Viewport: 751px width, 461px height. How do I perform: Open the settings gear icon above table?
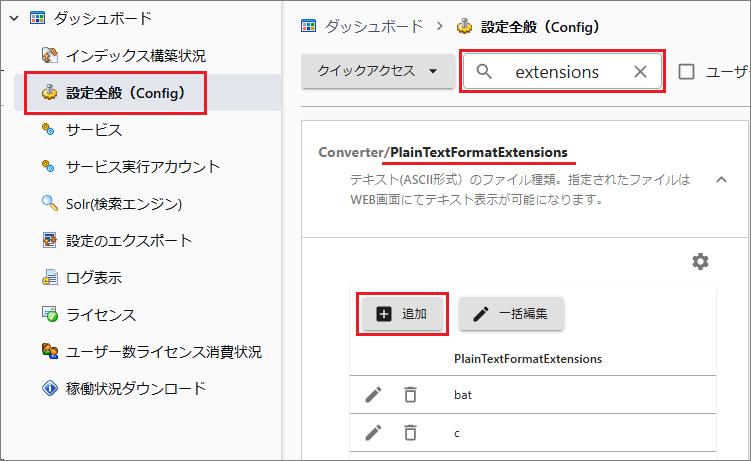(700, 261)
